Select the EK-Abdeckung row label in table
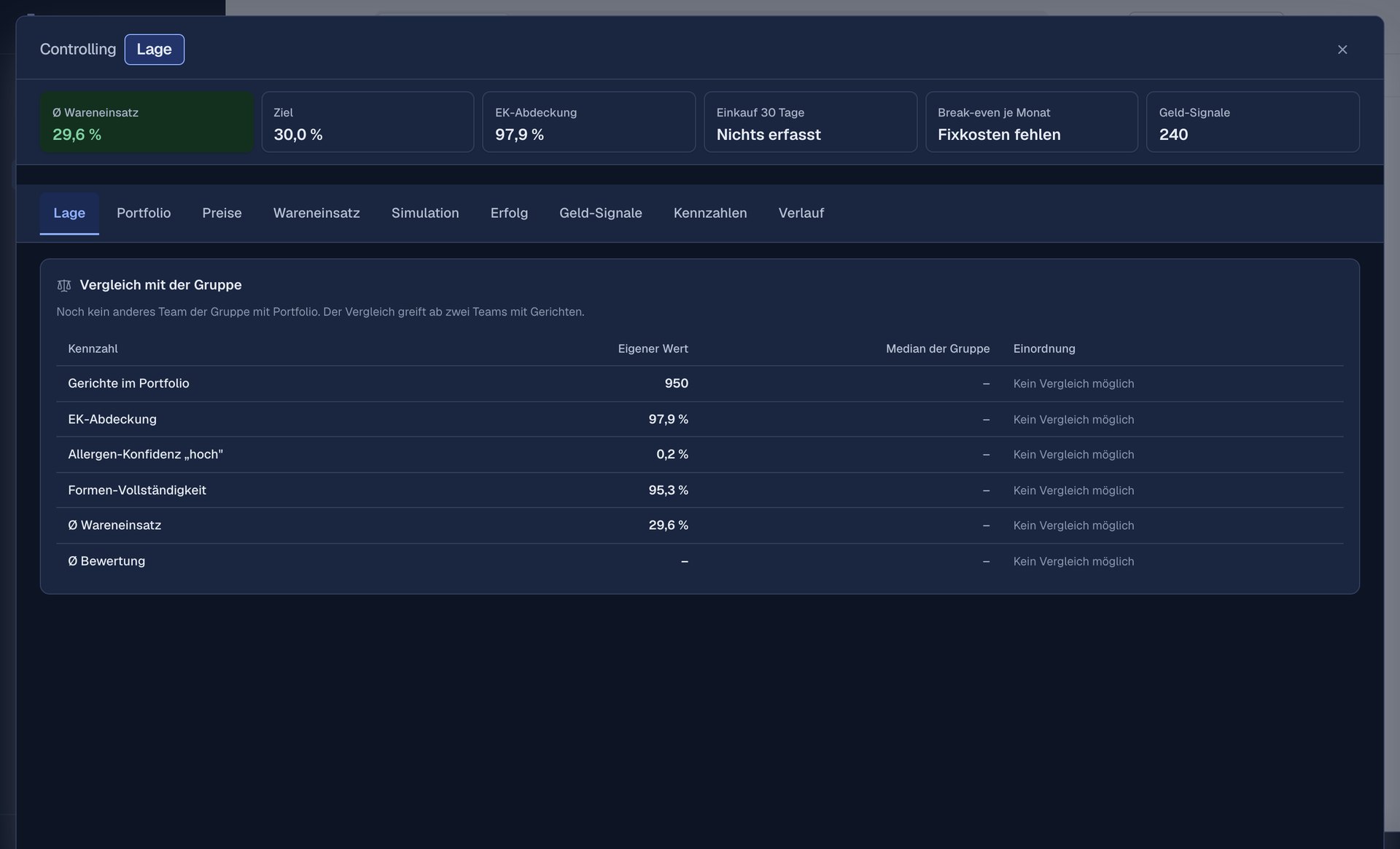This screenshot has height=849, width=1400. click(112, 419)
